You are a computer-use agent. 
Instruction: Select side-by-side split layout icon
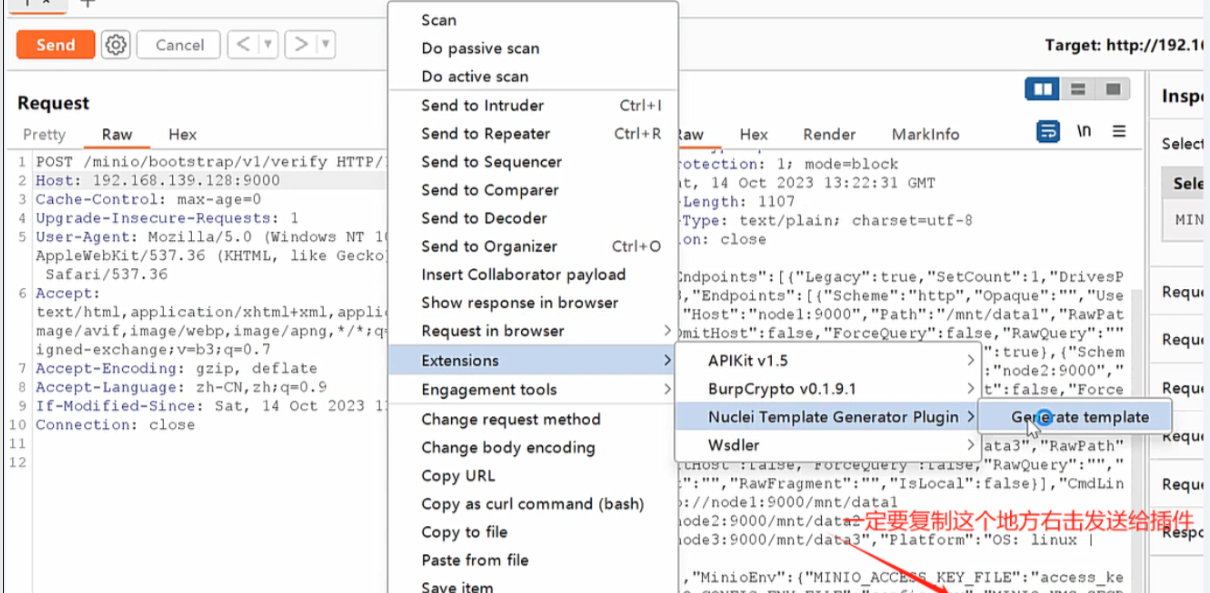(1043, 89)
